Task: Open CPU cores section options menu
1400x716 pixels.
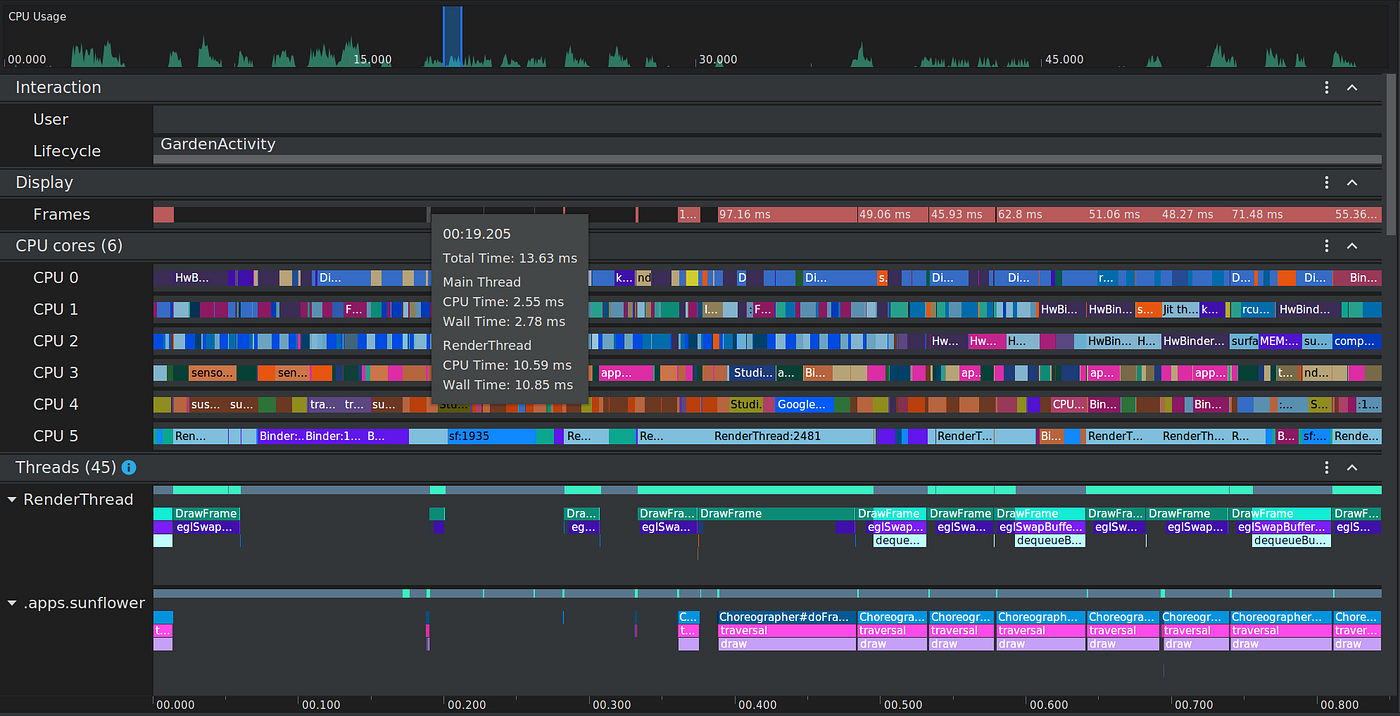Action: [x=1326, y=246]
